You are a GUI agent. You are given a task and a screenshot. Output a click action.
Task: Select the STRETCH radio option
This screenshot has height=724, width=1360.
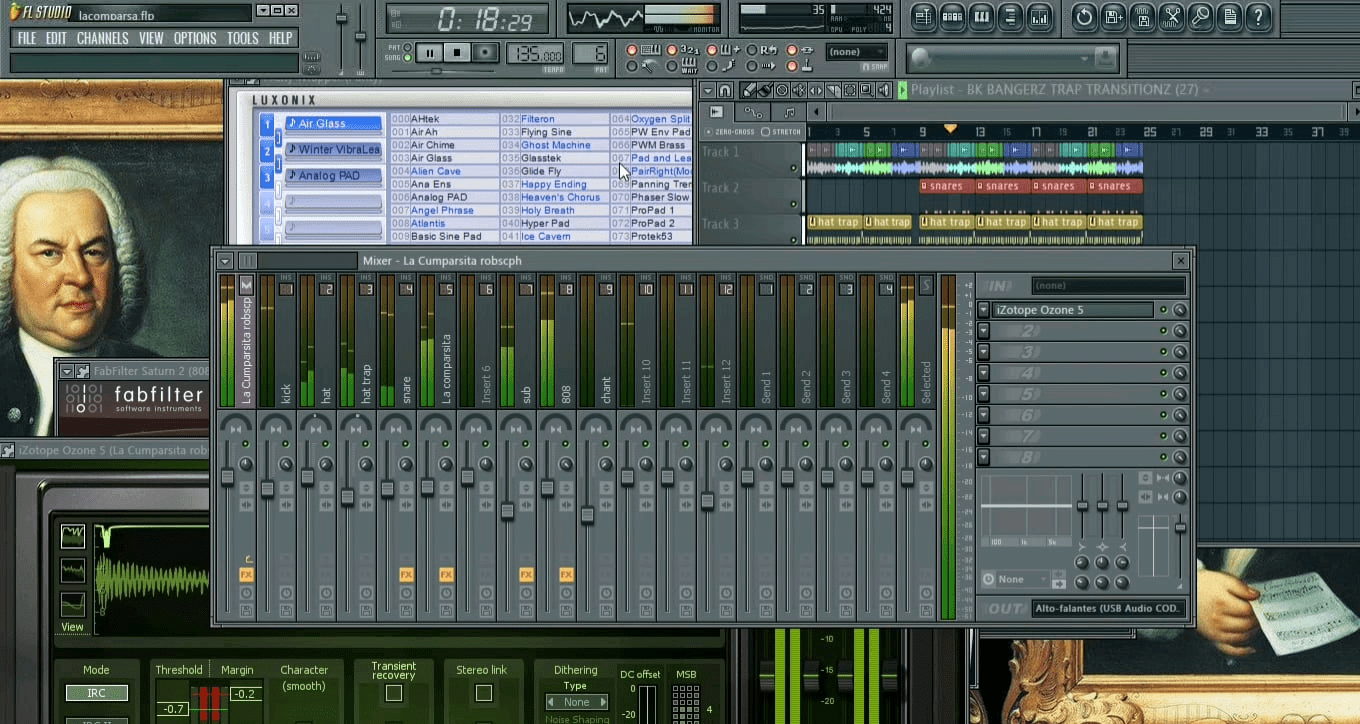766,132
